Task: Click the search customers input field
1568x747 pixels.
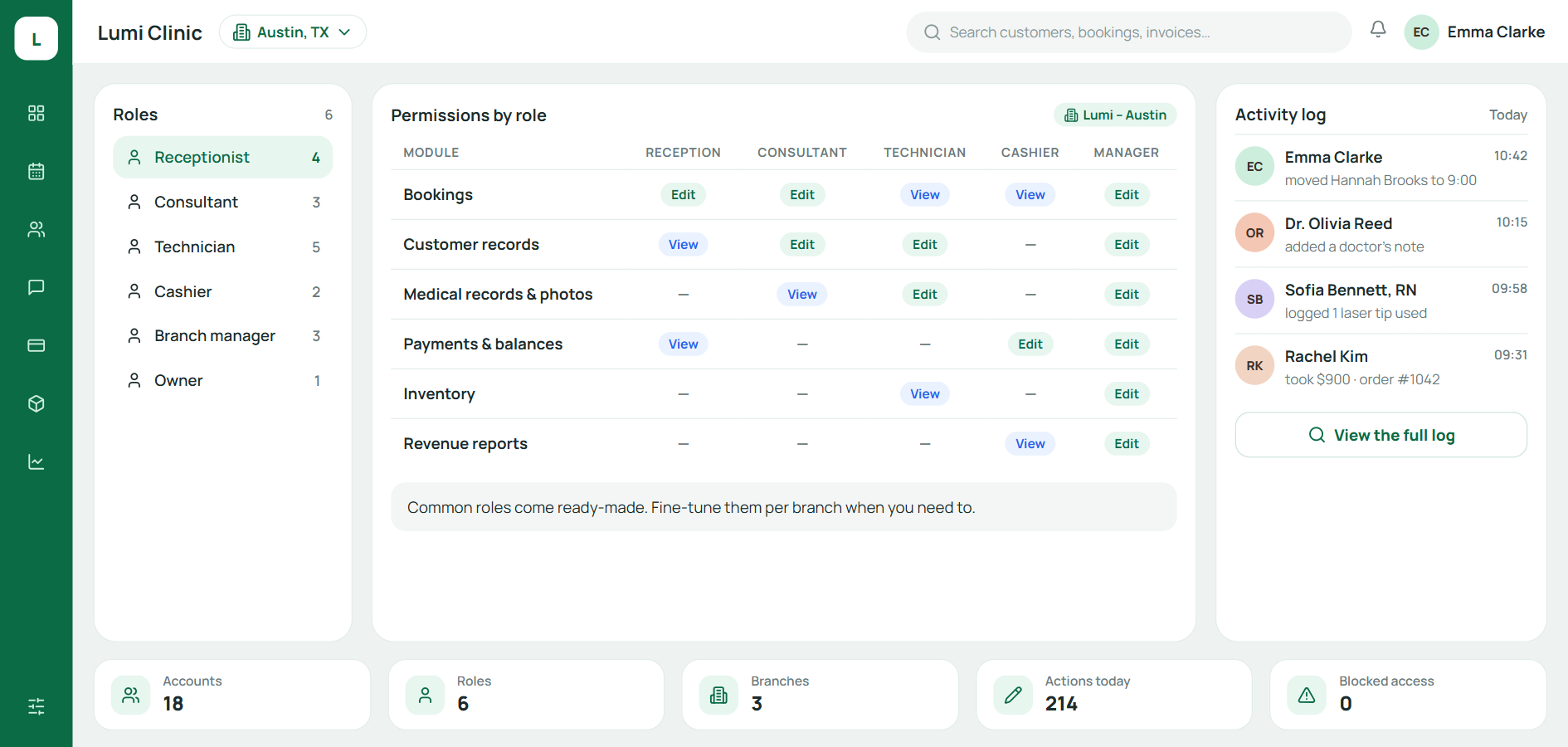Action: [x=1129, y=32]
